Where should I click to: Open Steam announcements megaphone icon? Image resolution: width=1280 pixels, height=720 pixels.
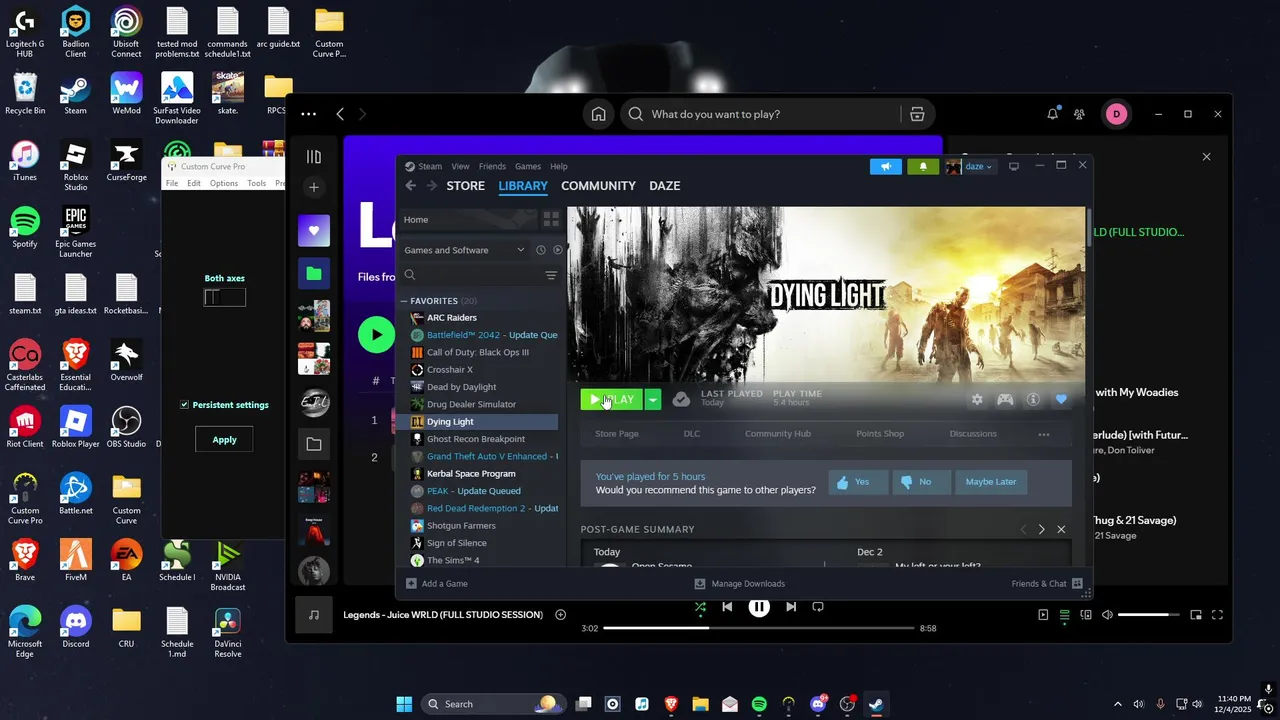[x=885, y=167]
